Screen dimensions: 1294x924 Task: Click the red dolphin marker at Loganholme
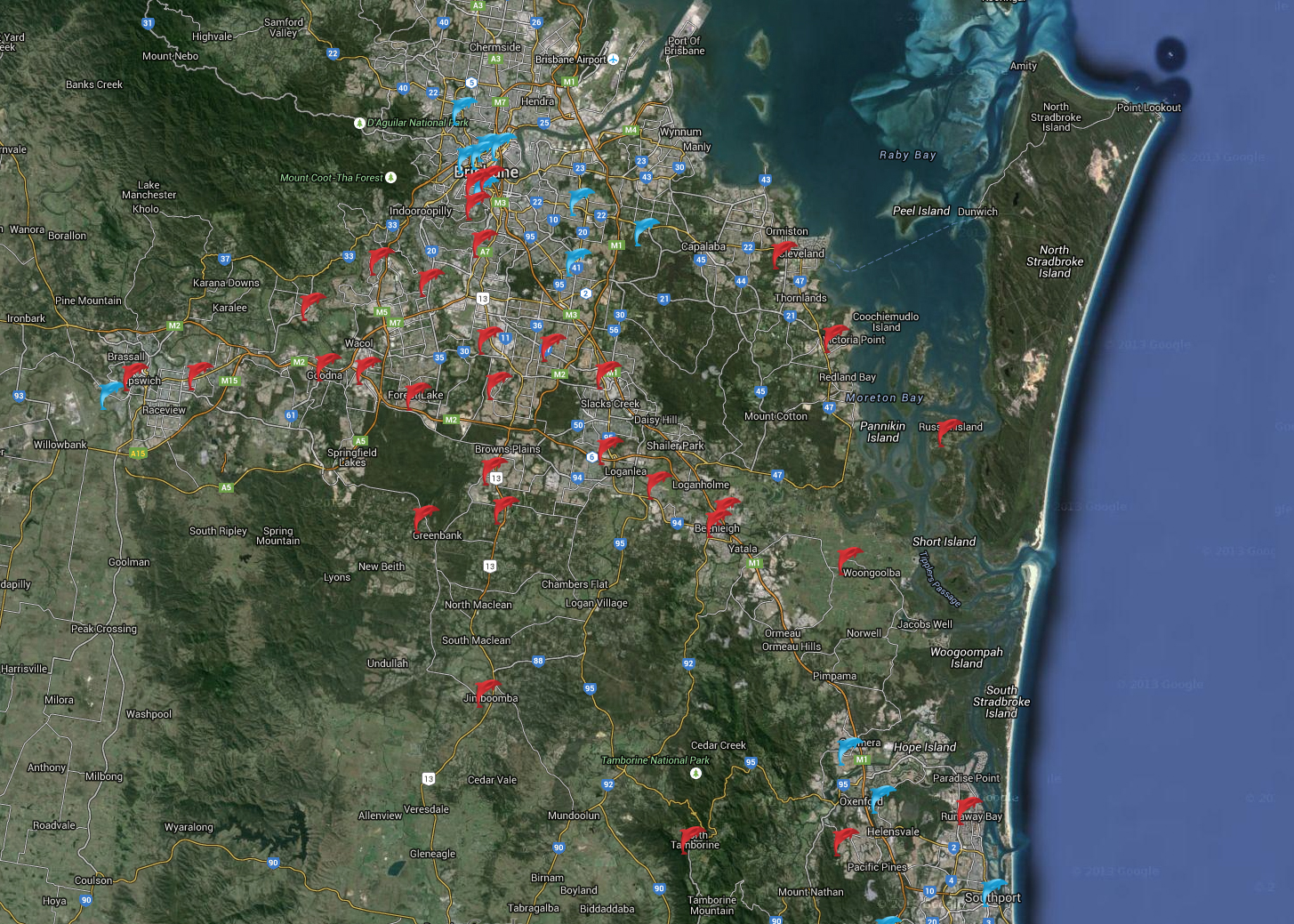pyautogui.click(x=657, y=484)
